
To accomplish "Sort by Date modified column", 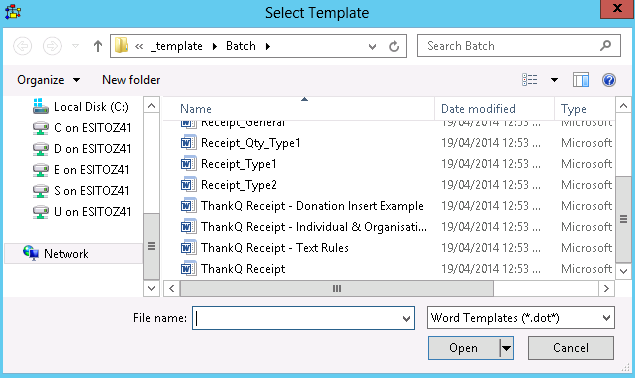I will pyautogui.click(x=478, y=109).
